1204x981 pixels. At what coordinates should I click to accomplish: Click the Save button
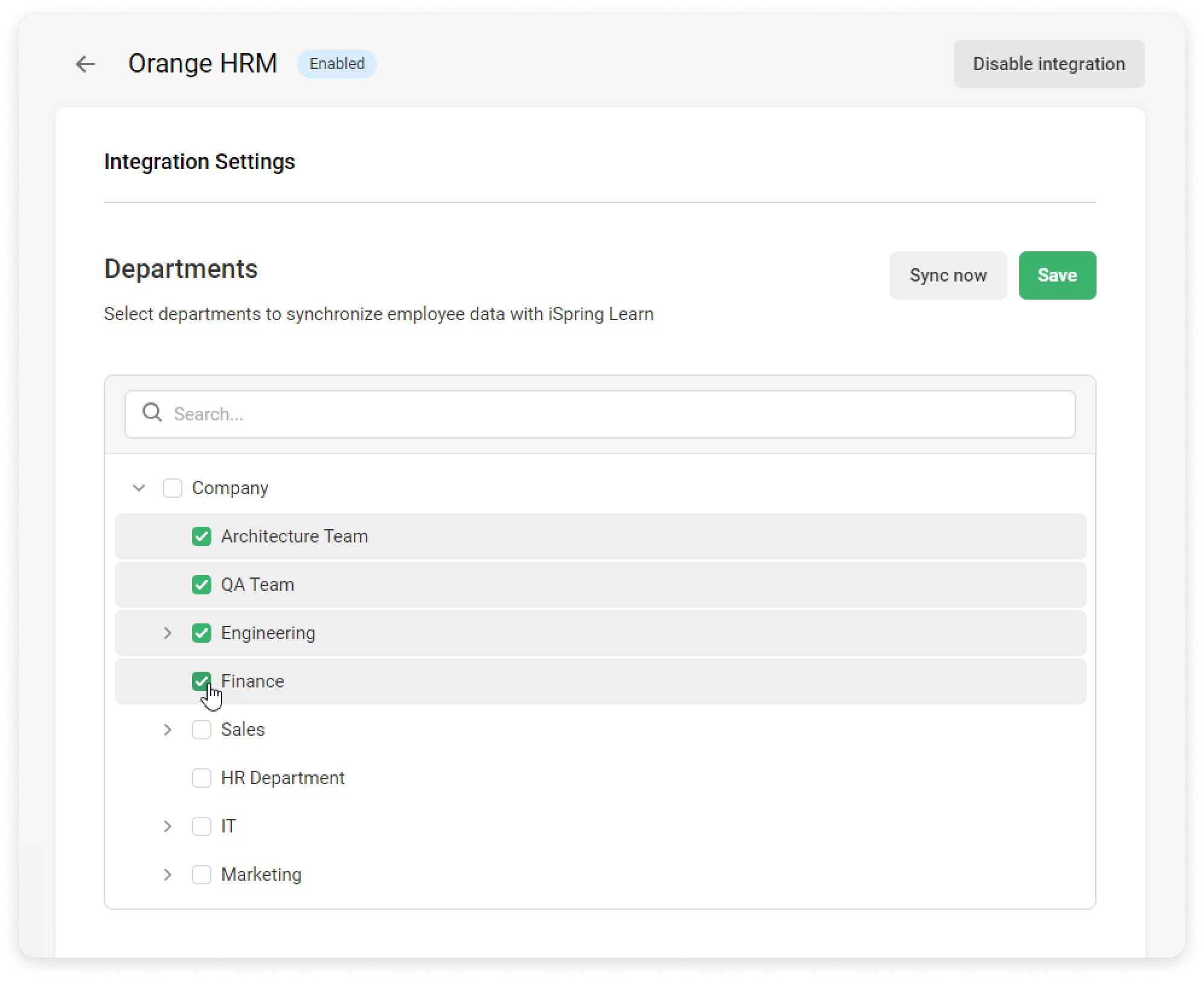(x=1057, y=275)
